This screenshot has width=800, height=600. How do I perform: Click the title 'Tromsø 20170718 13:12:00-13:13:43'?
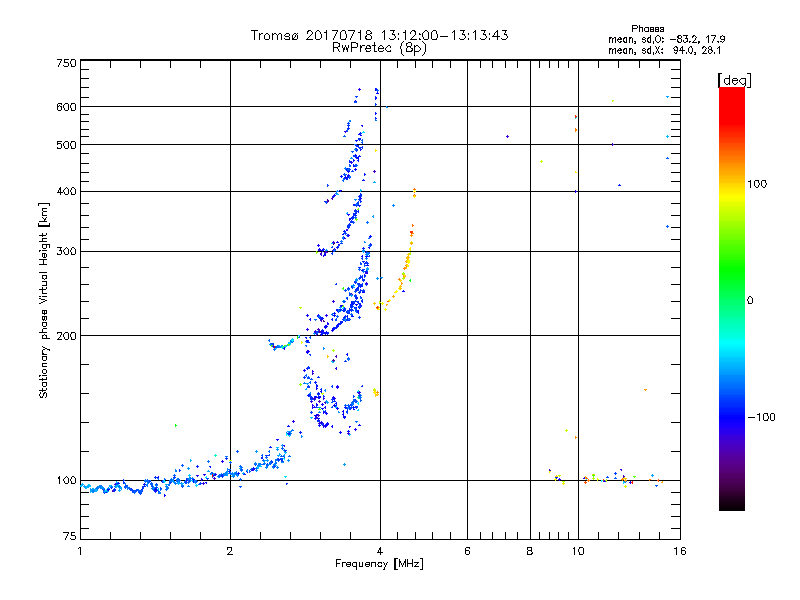point(379,35)
